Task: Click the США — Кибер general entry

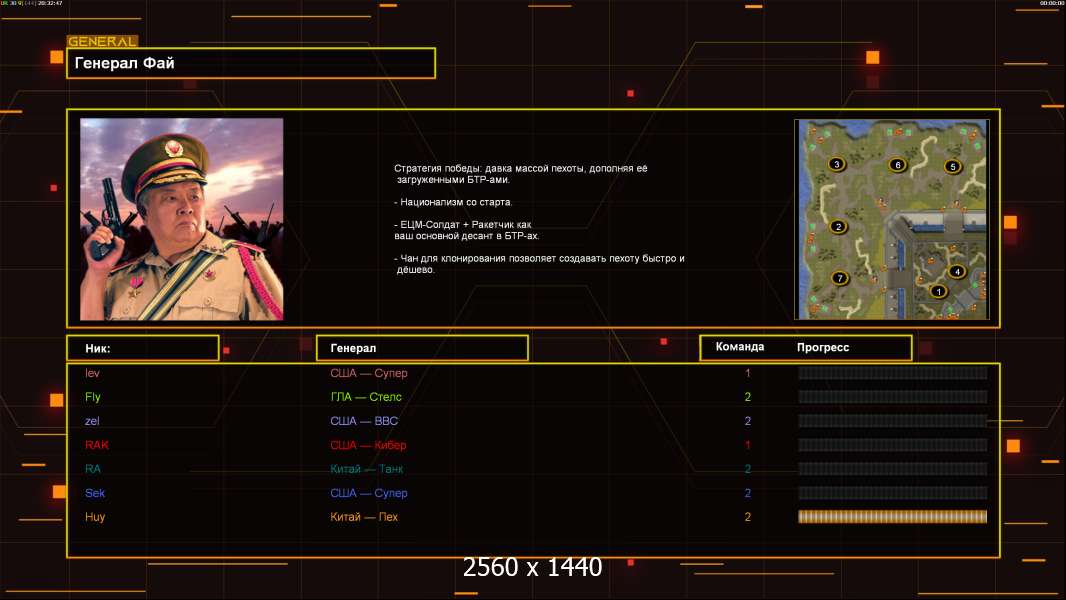Action: (x=368, y=445)
